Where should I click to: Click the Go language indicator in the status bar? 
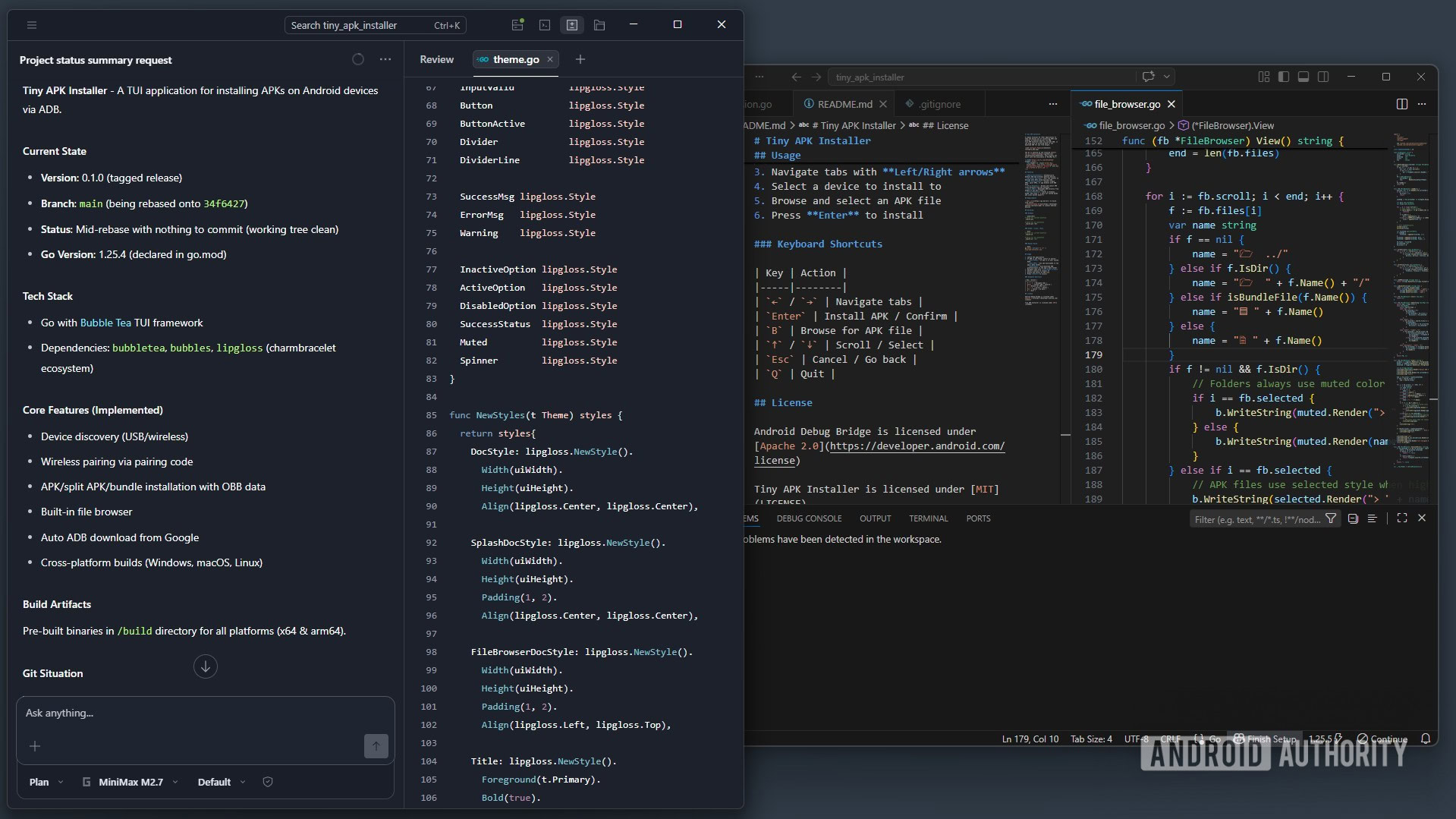[x=1208, y=738]
